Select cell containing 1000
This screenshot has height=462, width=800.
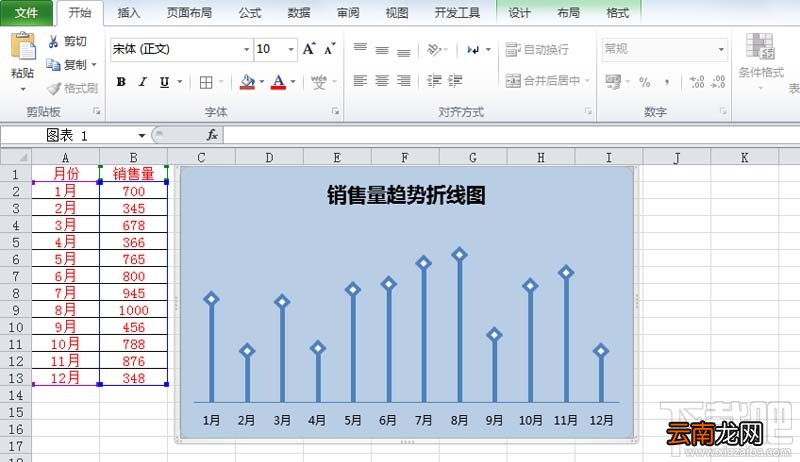[x=133, y=310]
